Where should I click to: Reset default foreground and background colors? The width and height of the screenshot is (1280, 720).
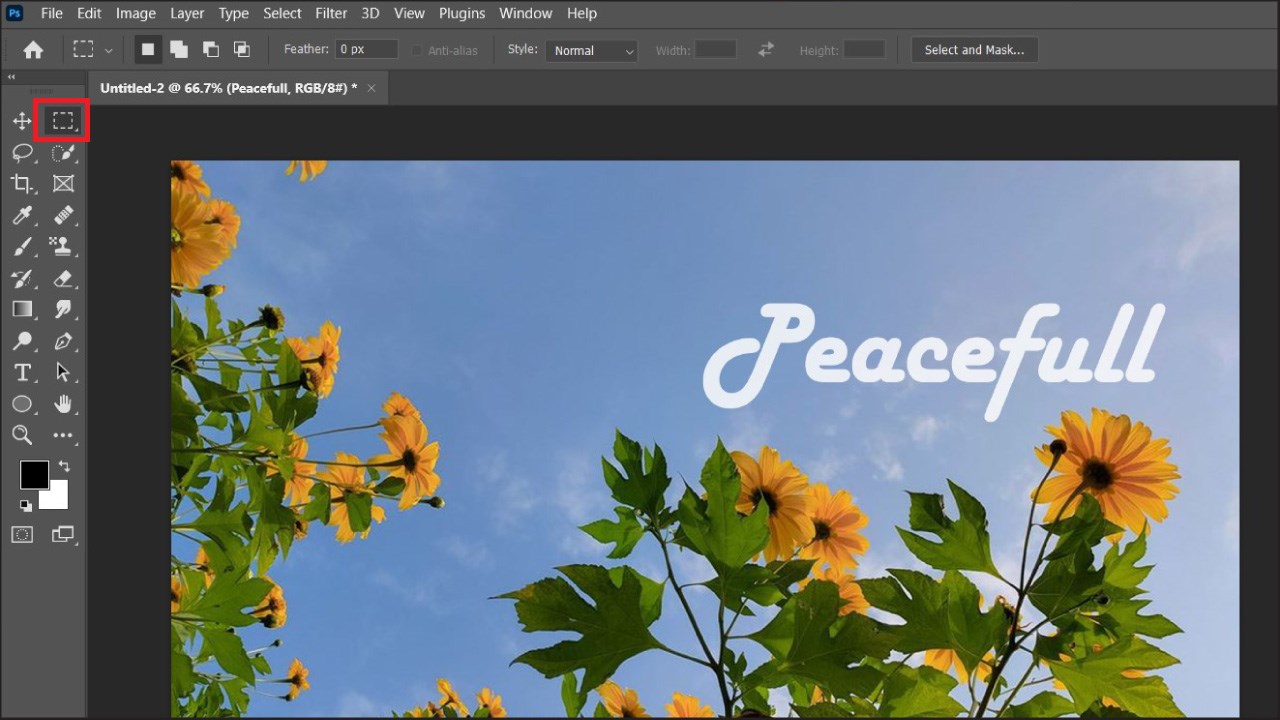[25, 505]
